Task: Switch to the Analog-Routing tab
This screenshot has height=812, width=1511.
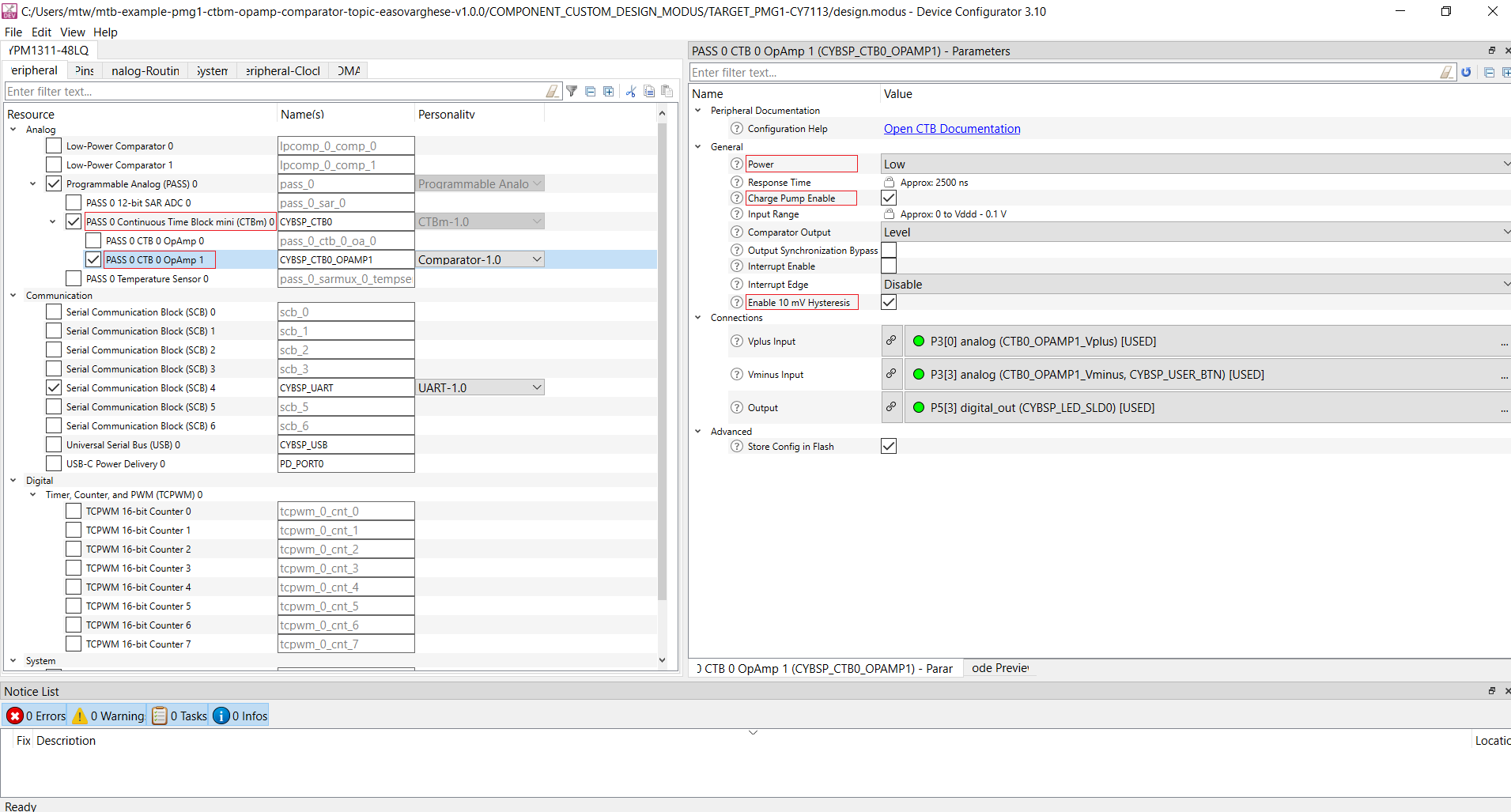Action: (x=145, y=70)
